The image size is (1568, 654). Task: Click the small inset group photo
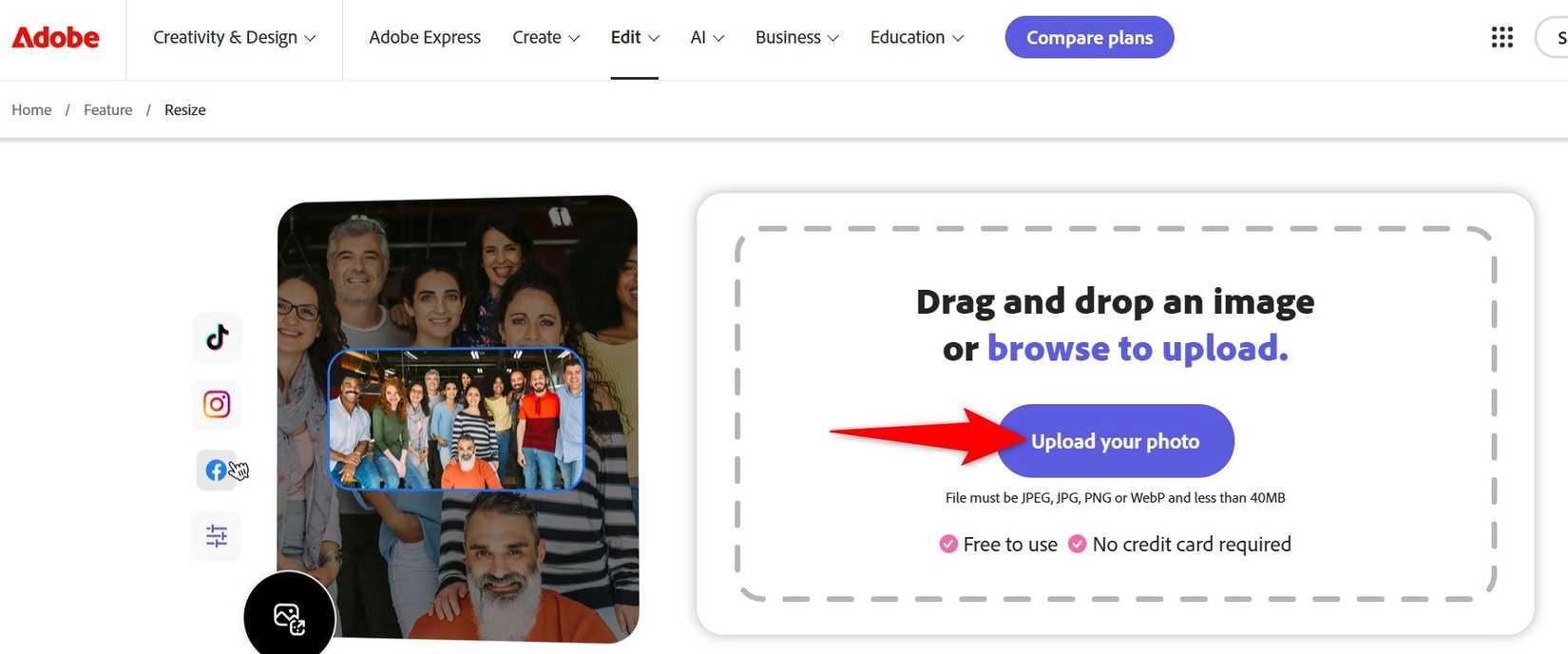pos(456,418)
